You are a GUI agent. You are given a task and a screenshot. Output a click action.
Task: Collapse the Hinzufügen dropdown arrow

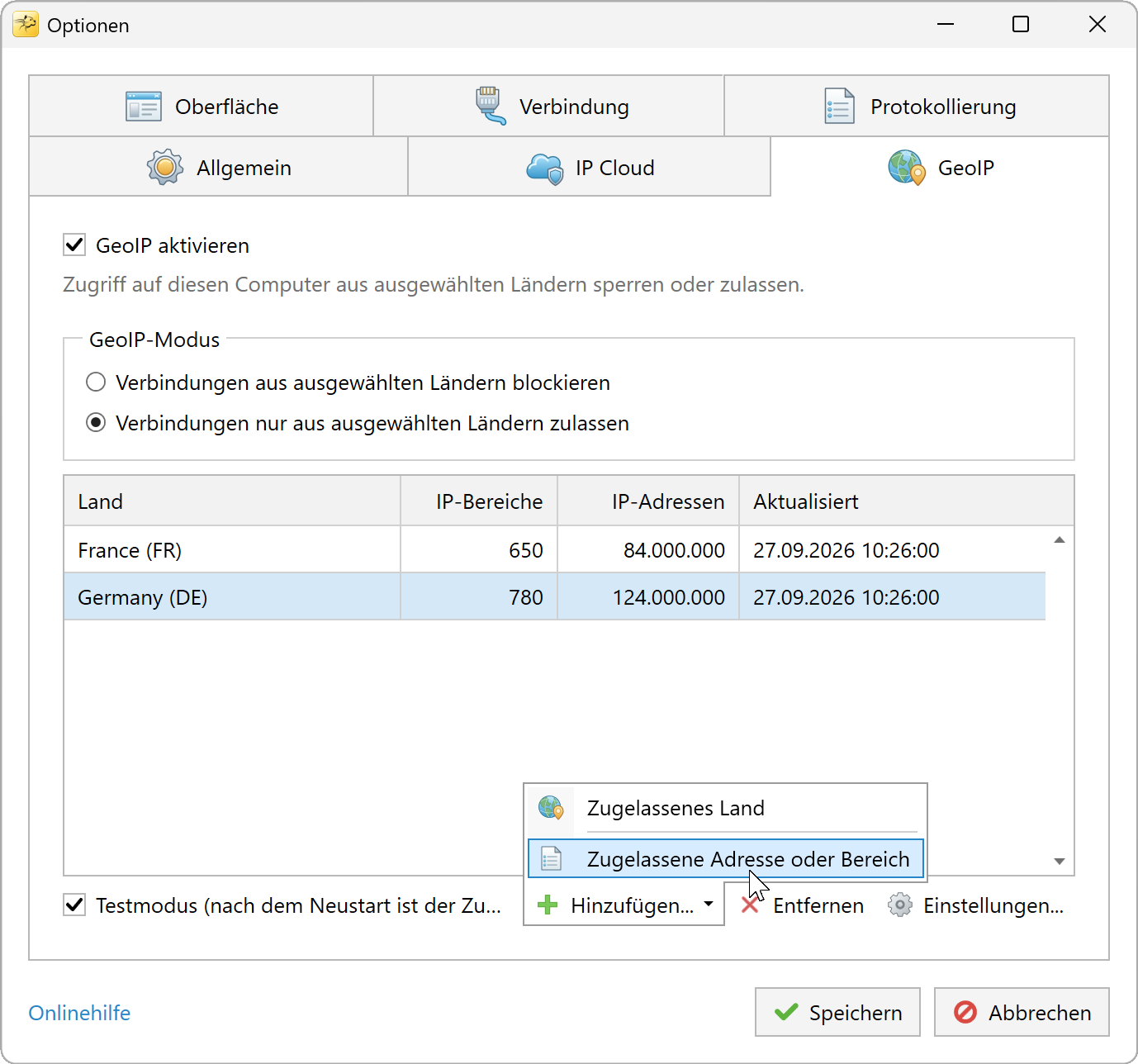pyautogui.click(x=709, y=905)
